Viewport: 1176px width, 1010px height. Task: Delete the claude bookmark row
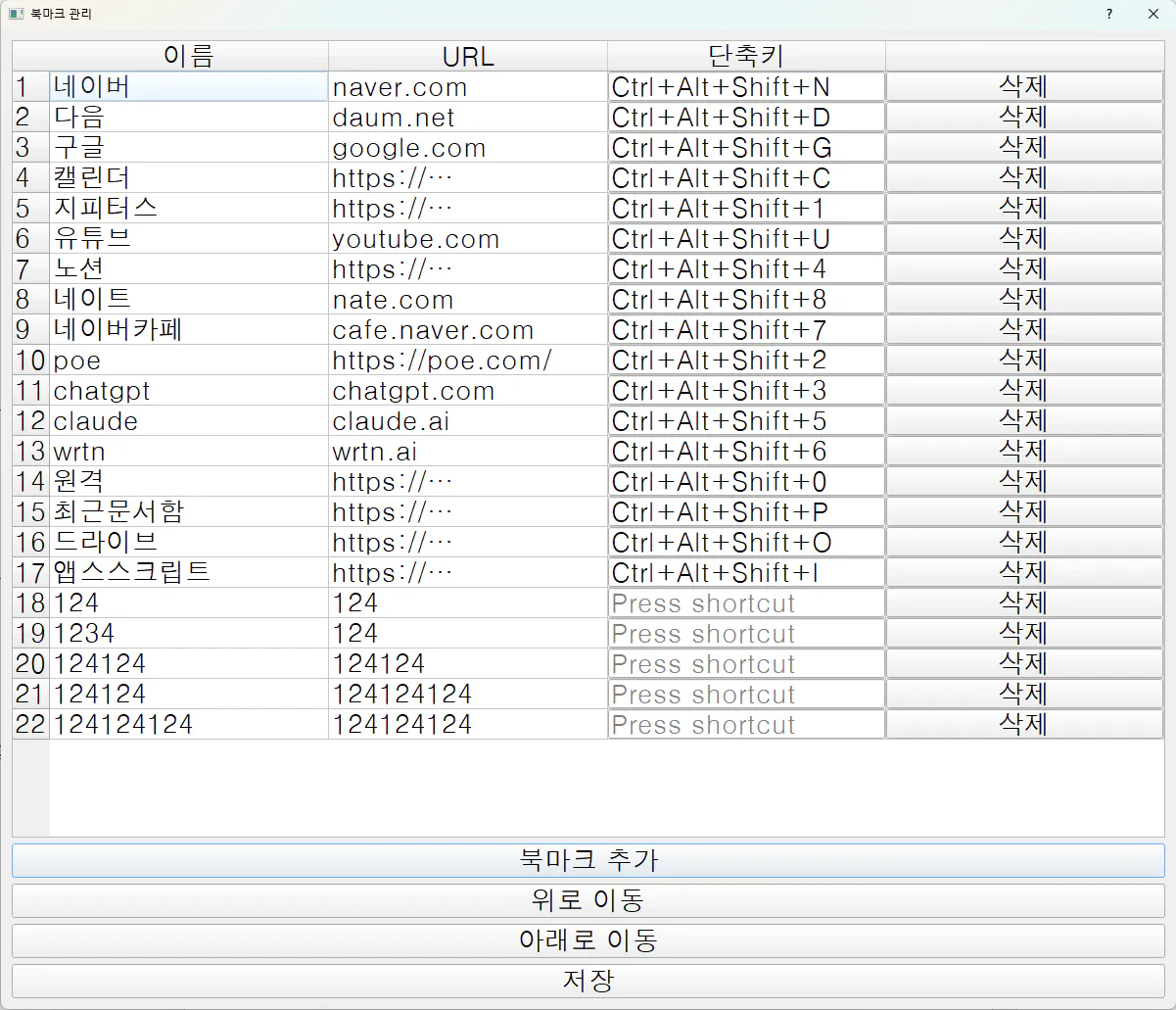(x=1025, y=420)
